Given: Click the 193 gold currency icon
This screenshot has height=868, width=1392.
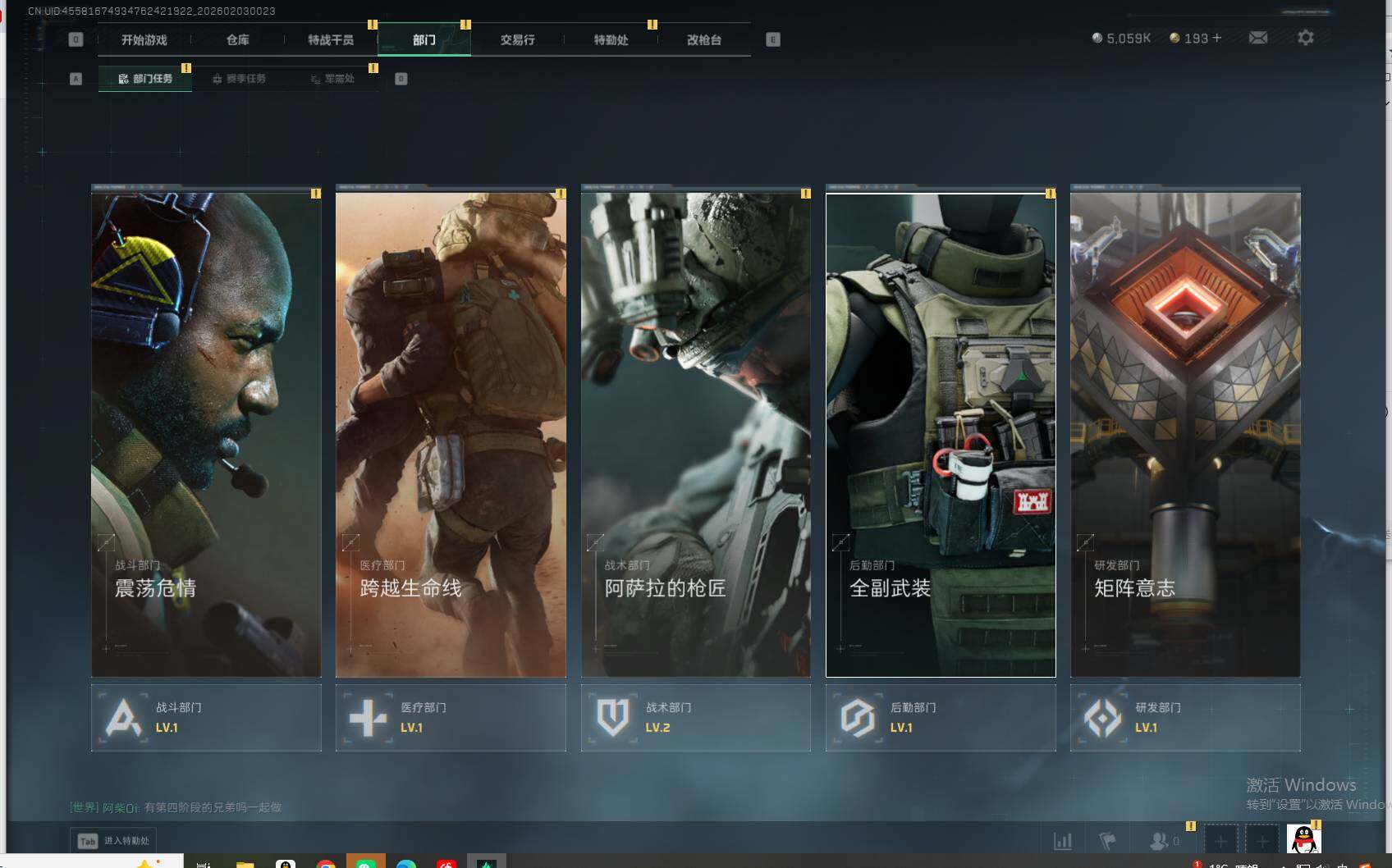Looking at the screenshot, I should tap(1174, 38).
